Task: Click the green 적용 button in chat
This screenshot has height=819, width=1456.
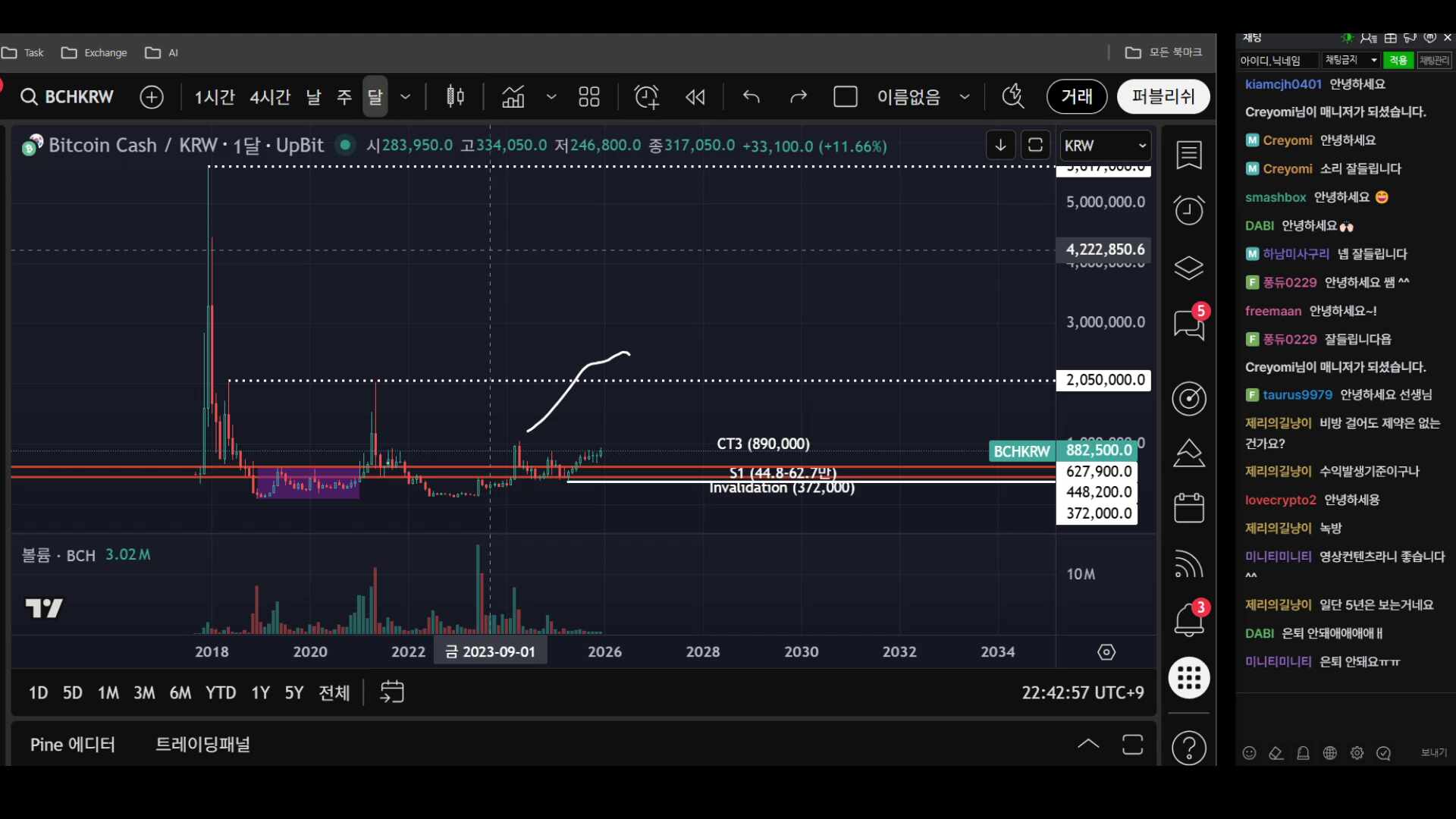Action: tap(1398, 60)
